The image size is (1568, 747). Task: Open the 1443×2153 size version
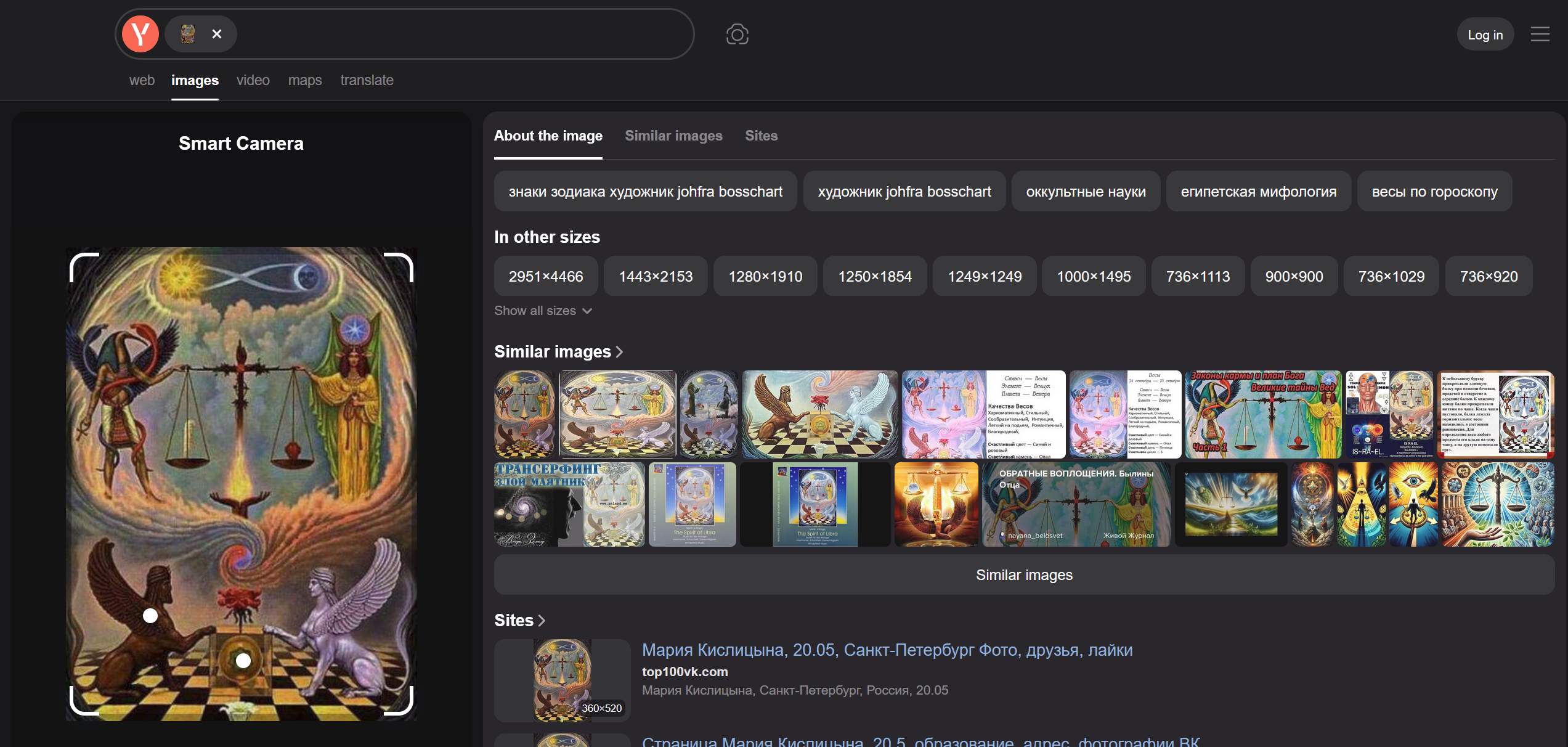click(x=656, y=276)
